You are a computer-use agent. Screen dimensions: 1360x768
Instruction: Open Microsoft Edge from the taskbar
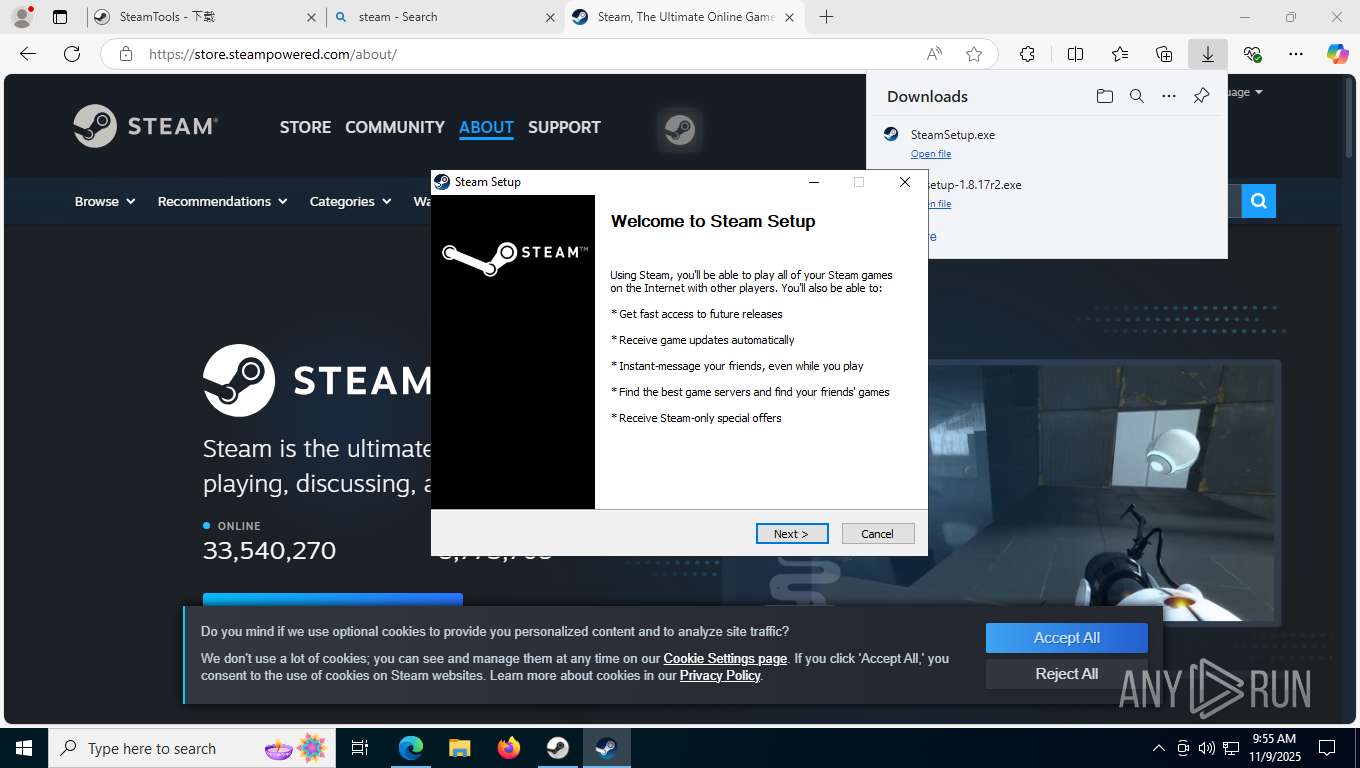411,748
